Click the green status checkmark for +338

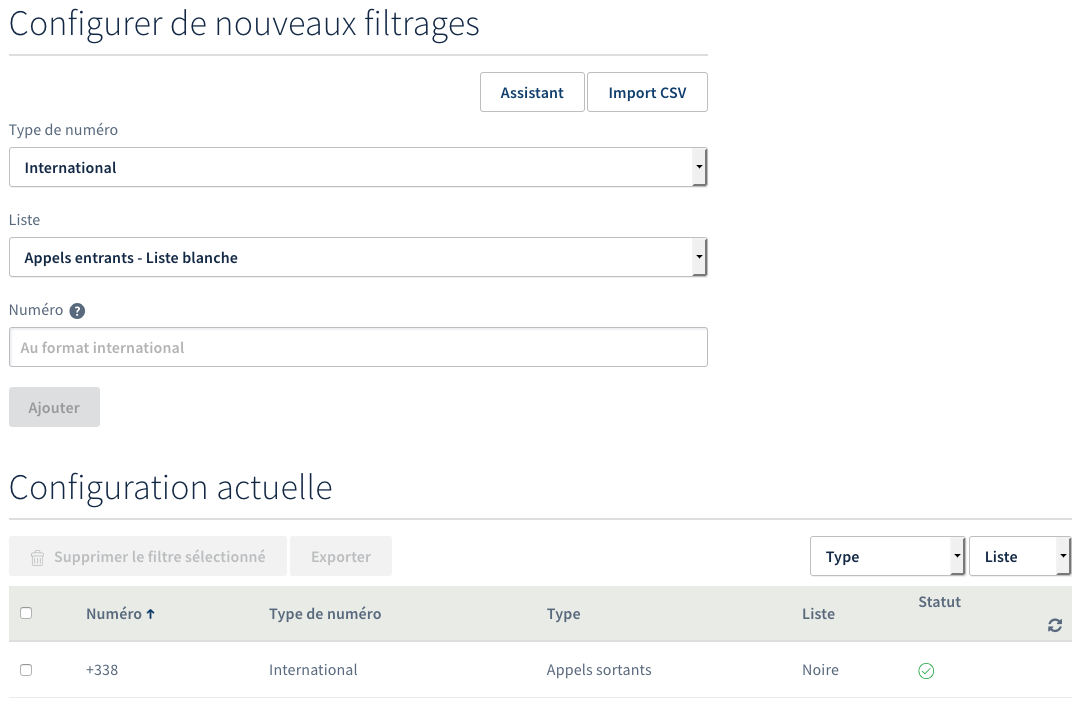click(x=926, y=671)
